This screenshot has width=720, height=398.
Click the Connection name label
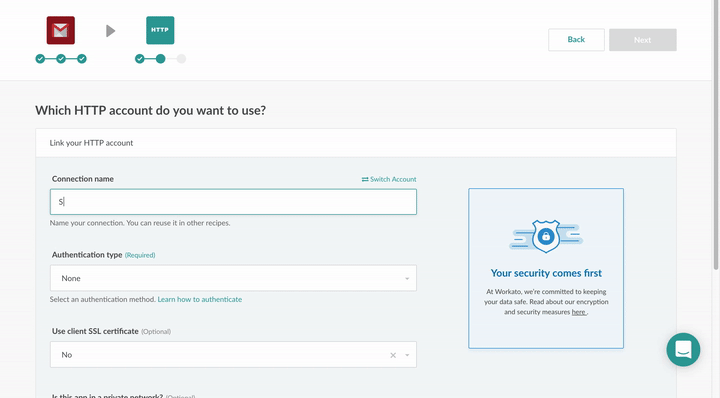click(x=83, y=179)
